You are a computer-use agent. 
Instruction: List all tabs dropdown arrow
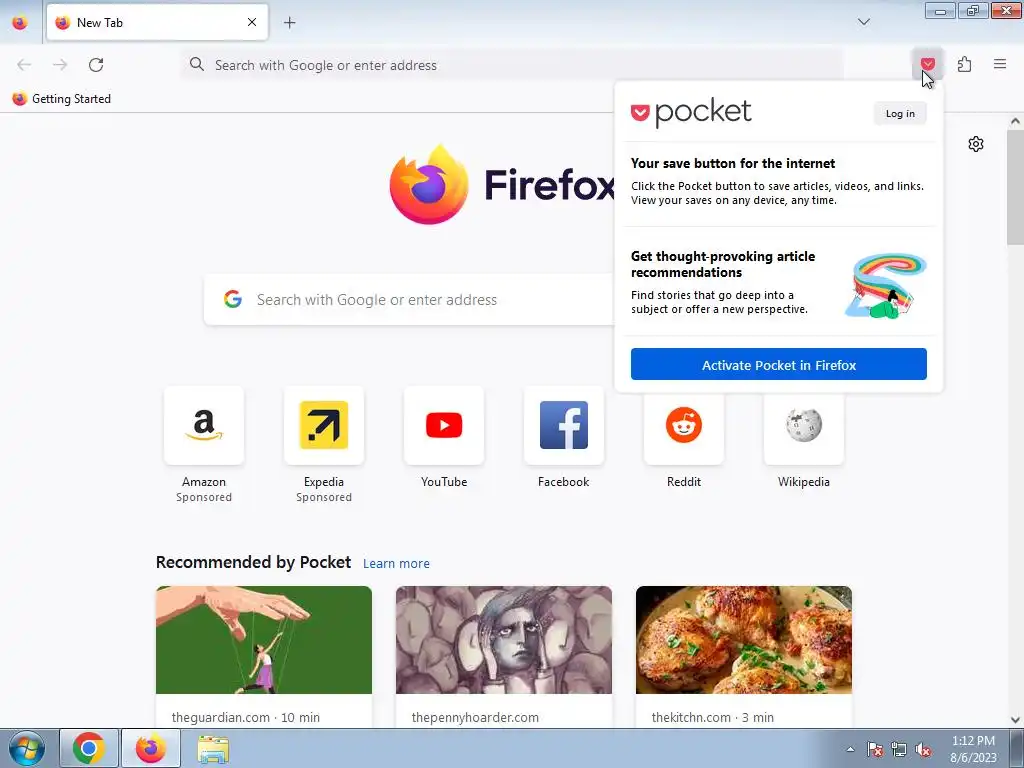click(863, 22)
